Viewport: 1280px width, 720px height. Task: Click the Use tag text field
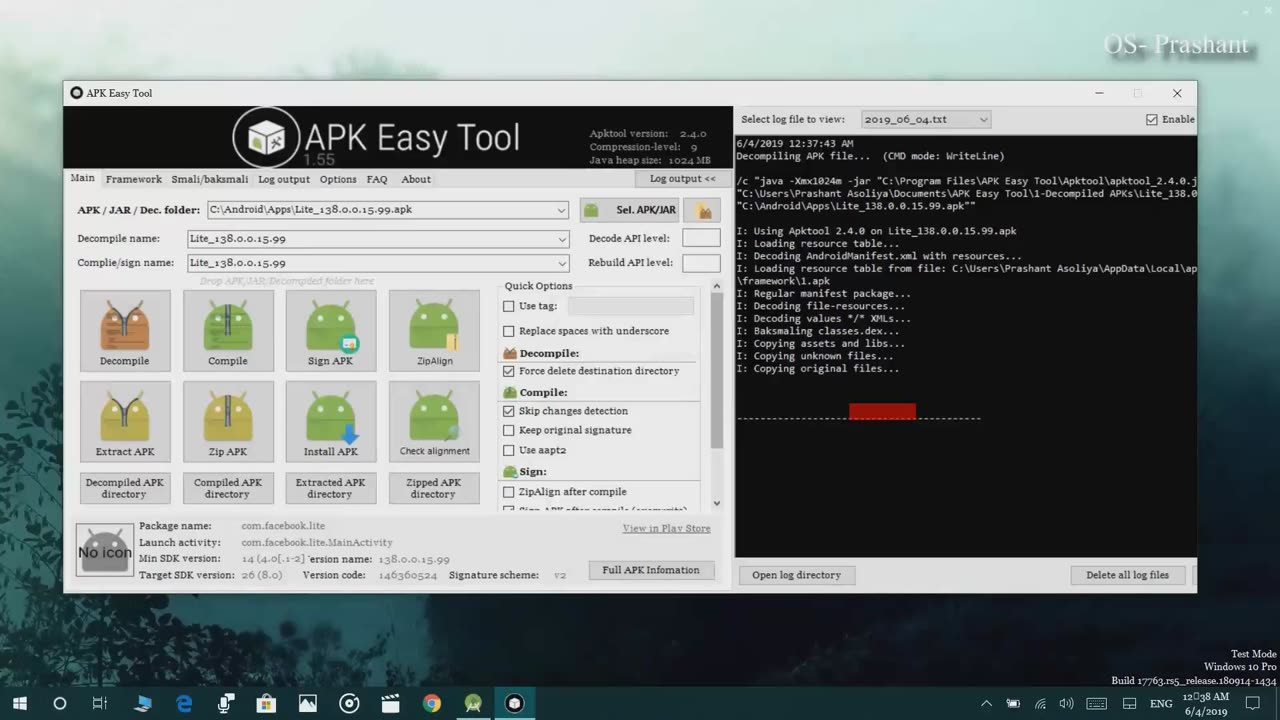[x=630, y=306]
